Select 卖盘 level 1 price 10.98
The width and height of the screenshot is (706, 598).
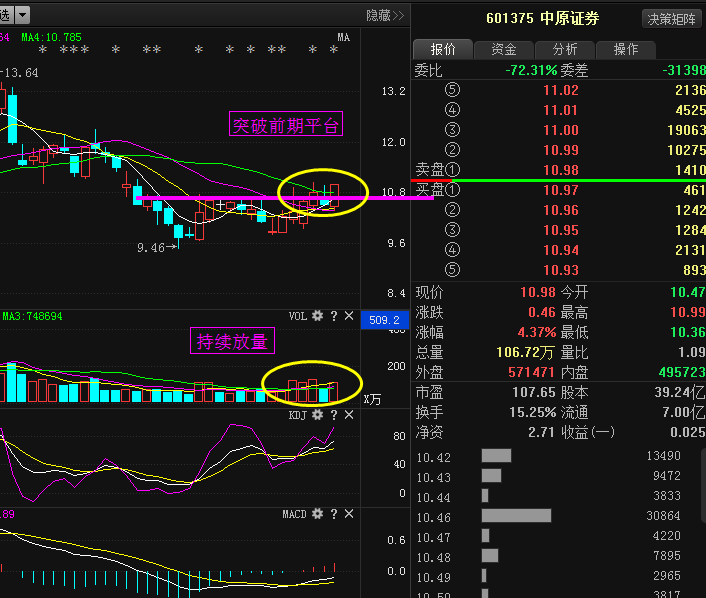(x=561, y=170)
